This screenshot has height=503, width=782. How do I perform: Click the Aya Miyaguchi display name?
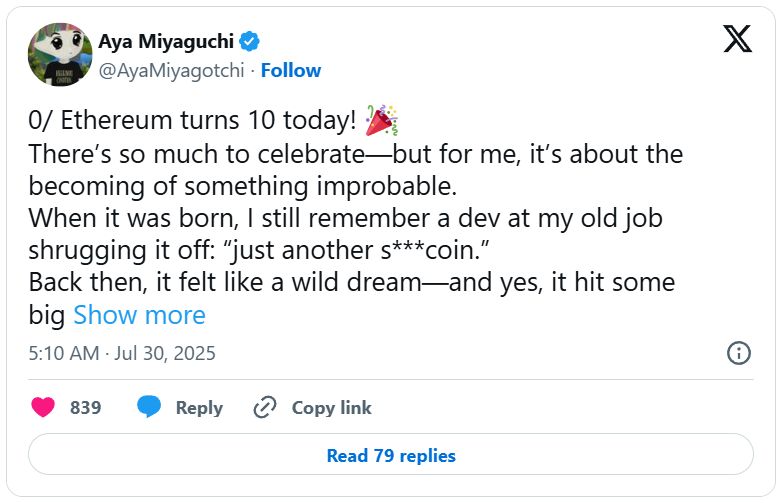166,41
